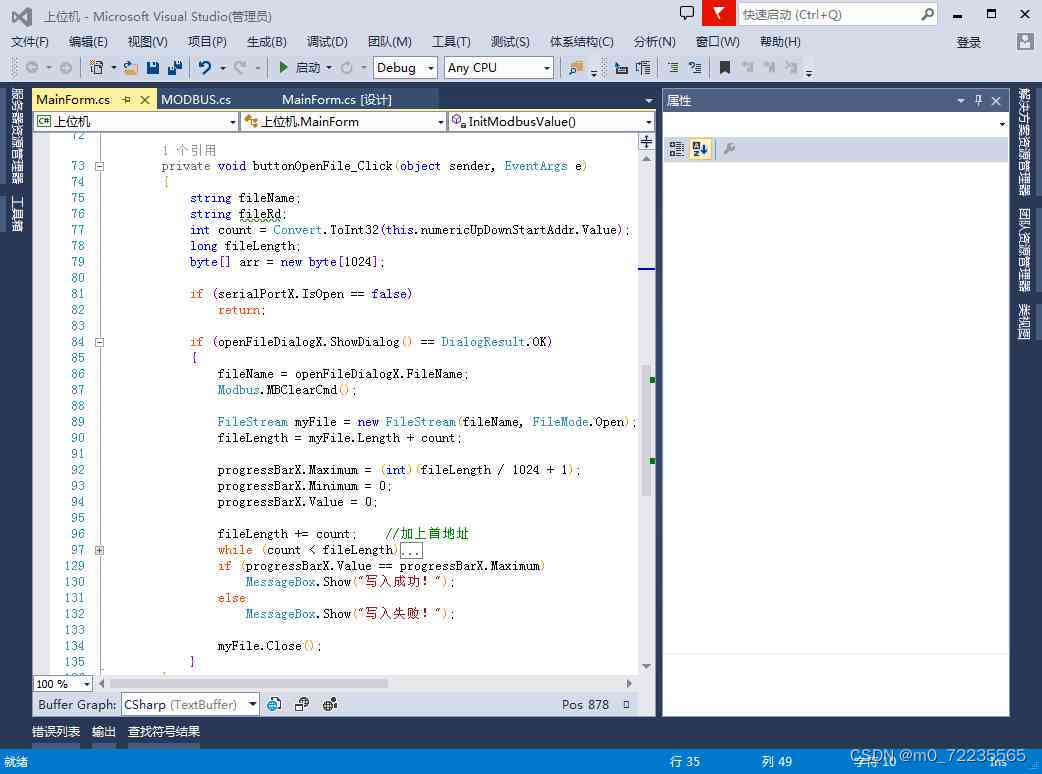1042x774 pixels.
Task: Open the 查找符号结果 panel tab
Action: 163,731
